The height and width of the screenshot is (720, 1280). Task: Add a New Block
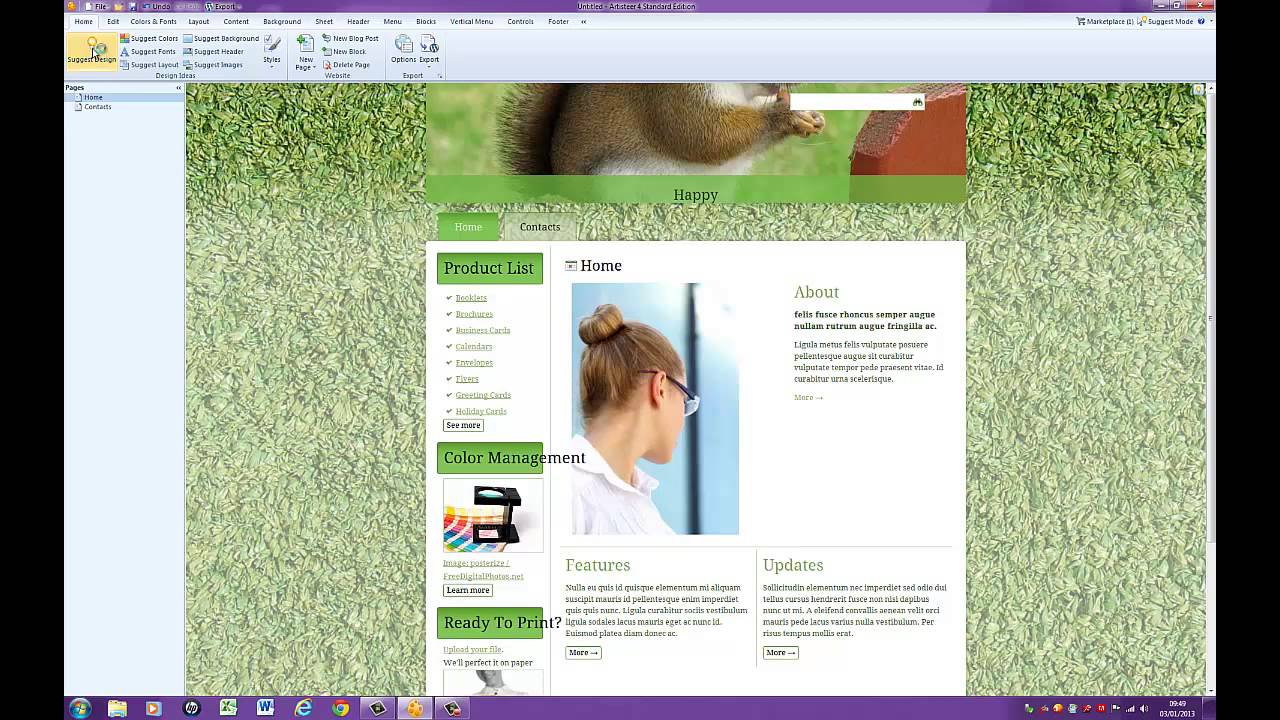344,51
